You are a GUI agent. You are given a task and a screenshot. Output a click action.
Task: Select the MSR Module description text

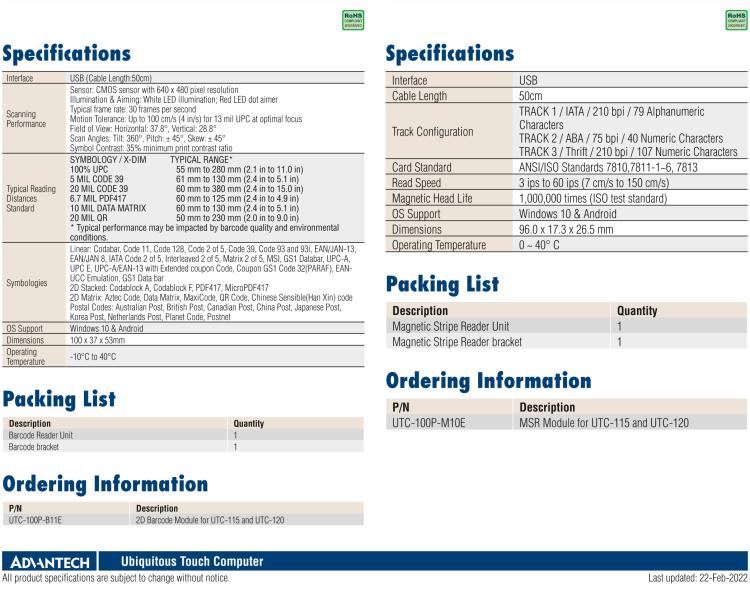pos(603,423)
